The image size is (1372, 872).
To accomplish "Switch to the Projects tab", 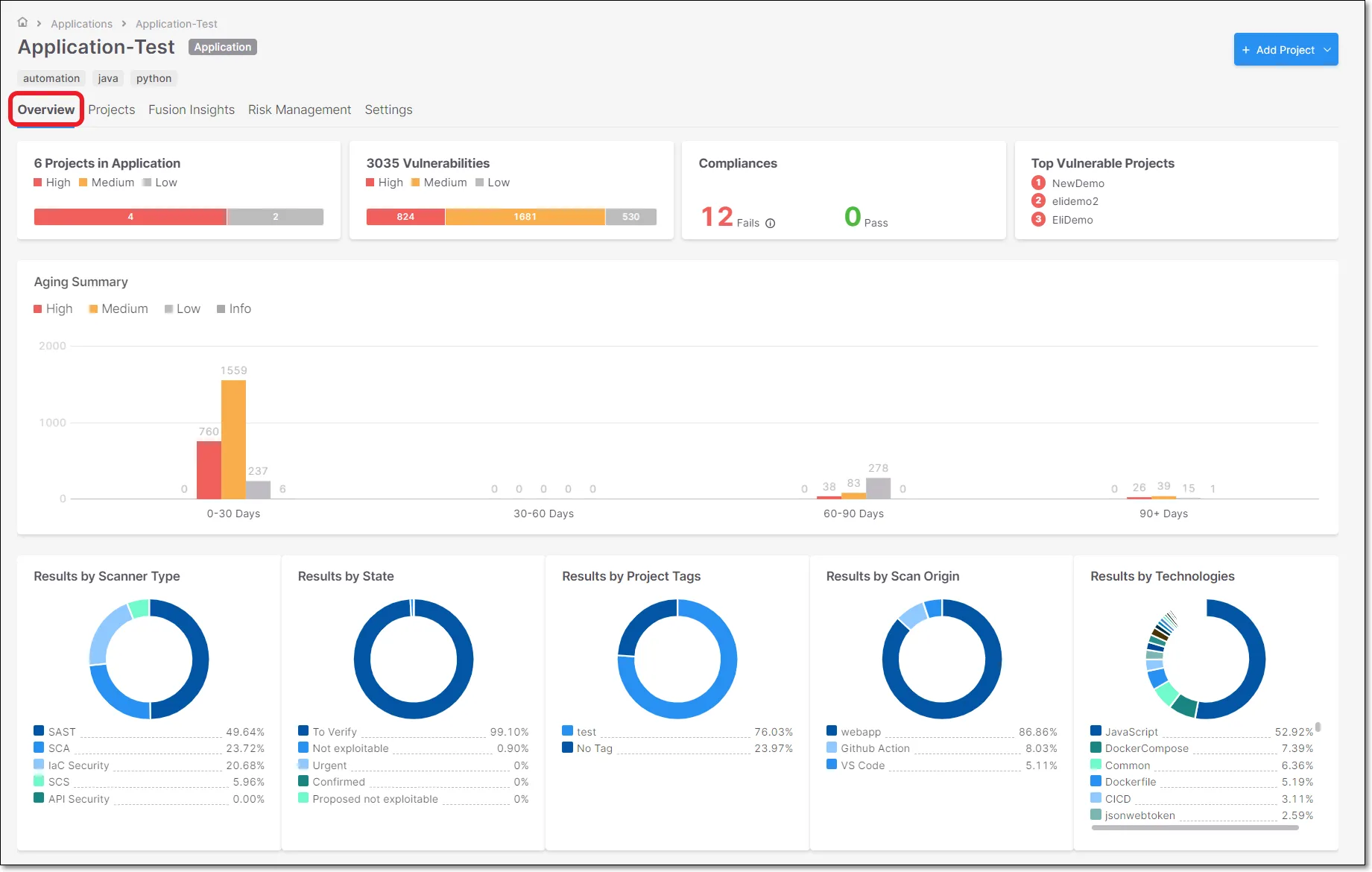I will pos(112,110).
